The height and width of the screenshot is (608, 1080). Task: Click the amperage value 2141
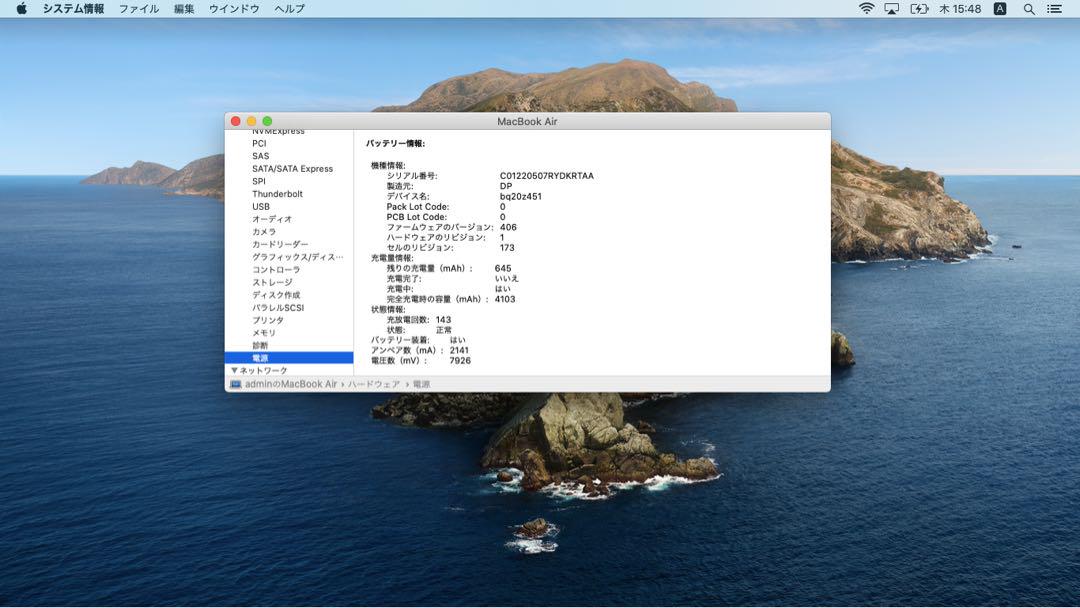click(459, 350)
